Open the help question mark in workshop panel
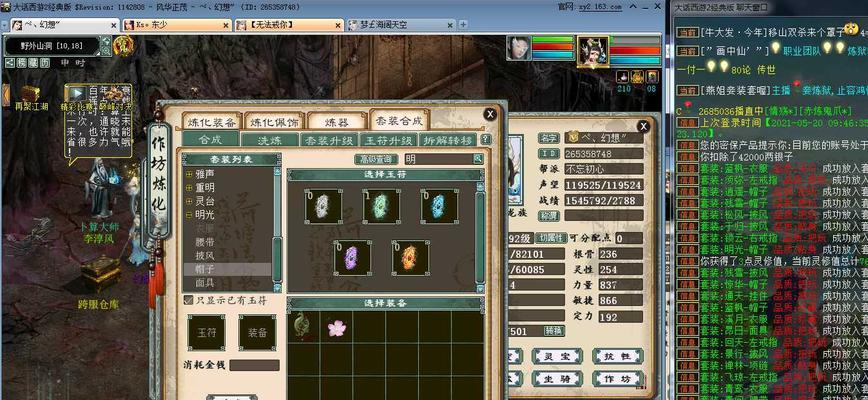This screenshot has height=400, width=868. (x=485, y=139)
